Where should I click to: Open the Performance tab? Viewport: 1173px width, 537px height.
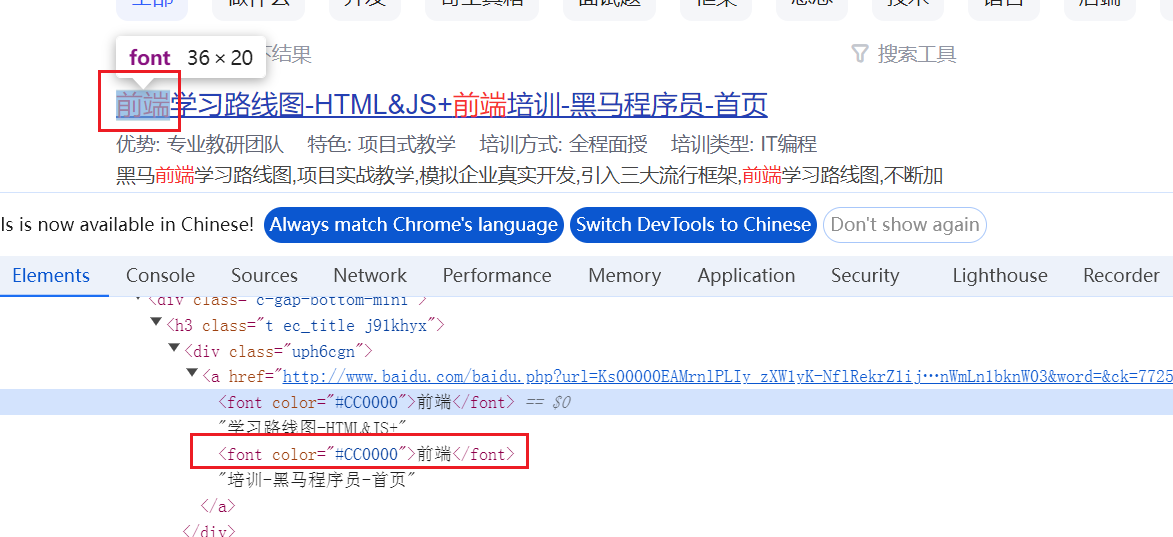click(x=497, y=276)
